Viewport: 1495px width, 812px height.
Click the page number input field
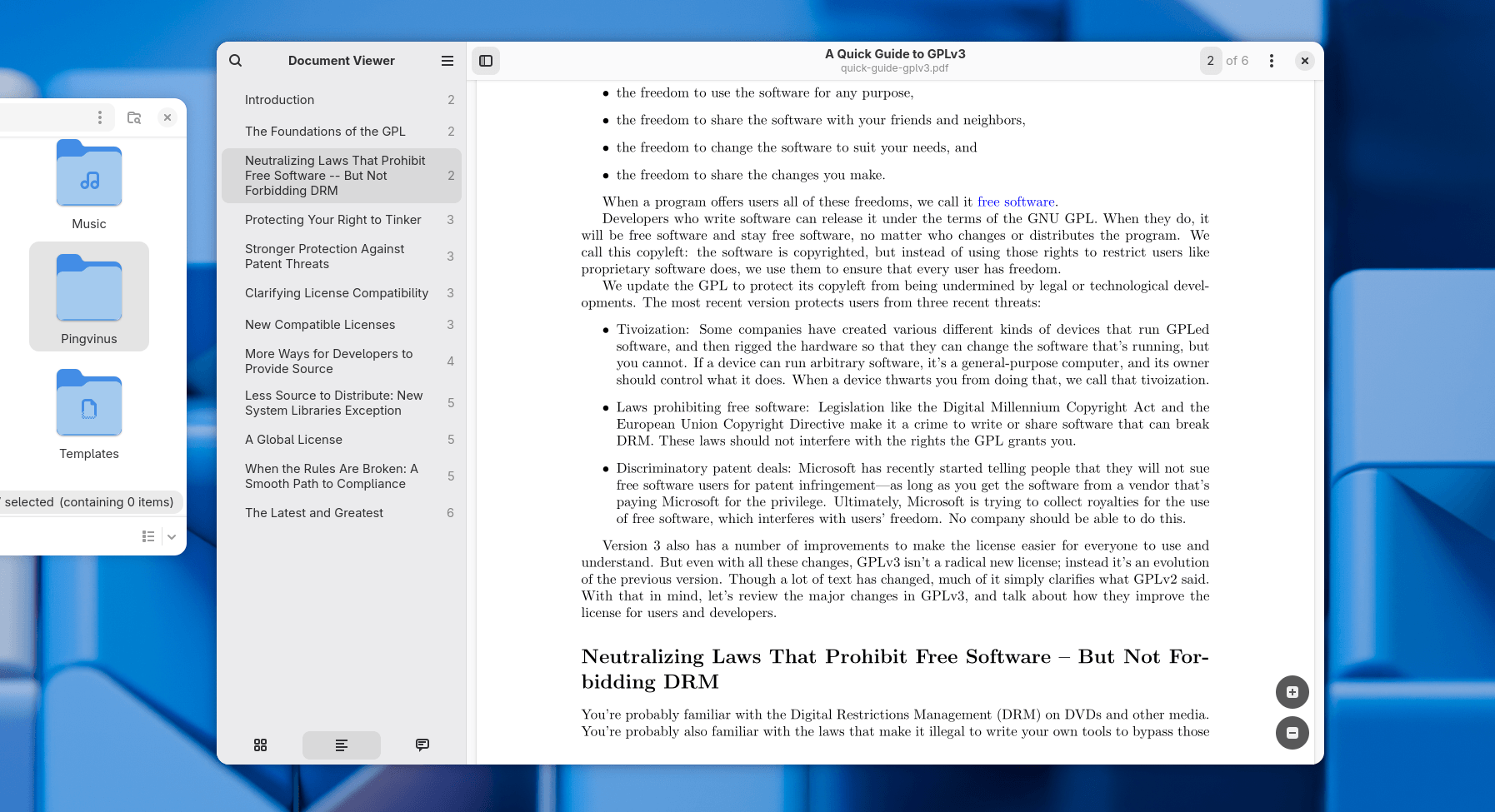(x=1211, y=61)
